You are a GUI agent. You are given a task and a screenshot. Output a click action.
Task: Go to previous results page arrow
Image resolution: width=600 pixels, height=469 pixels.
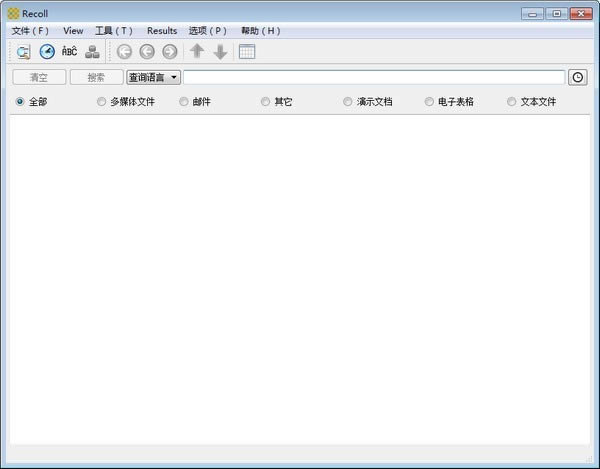point(147,52)
